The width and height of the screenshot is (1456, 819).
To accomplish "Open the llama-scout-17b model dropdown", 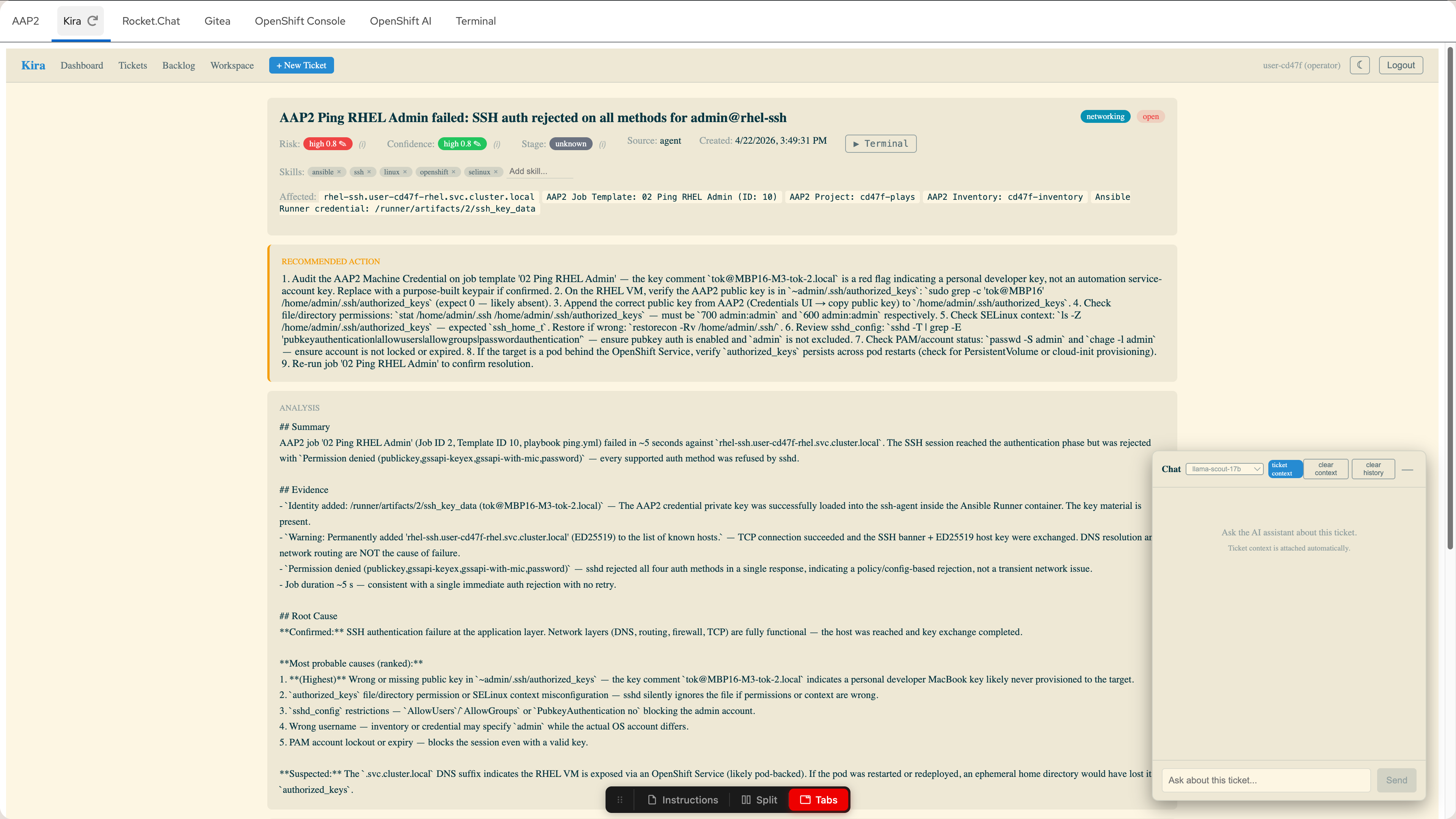I will (1224, 469).
